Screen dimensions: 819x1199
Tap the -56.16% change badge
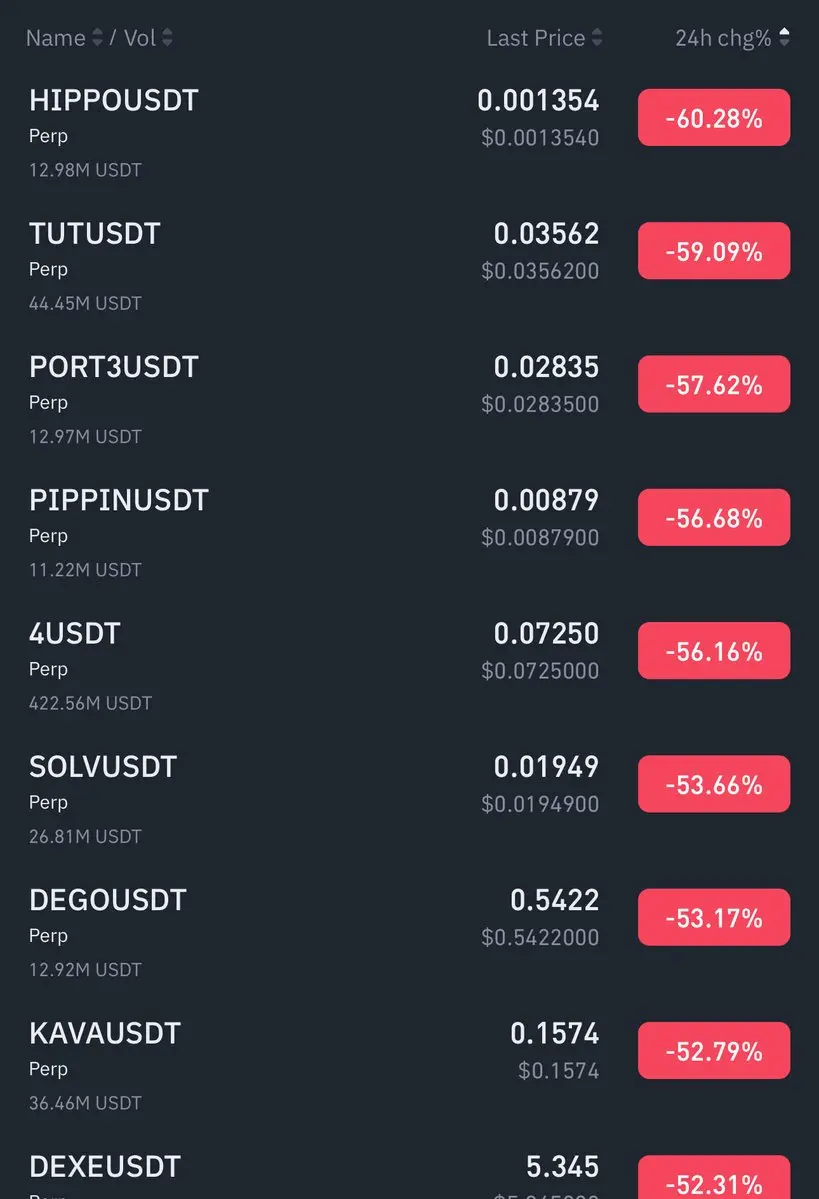pyautogui.click(x=714, y=651)
